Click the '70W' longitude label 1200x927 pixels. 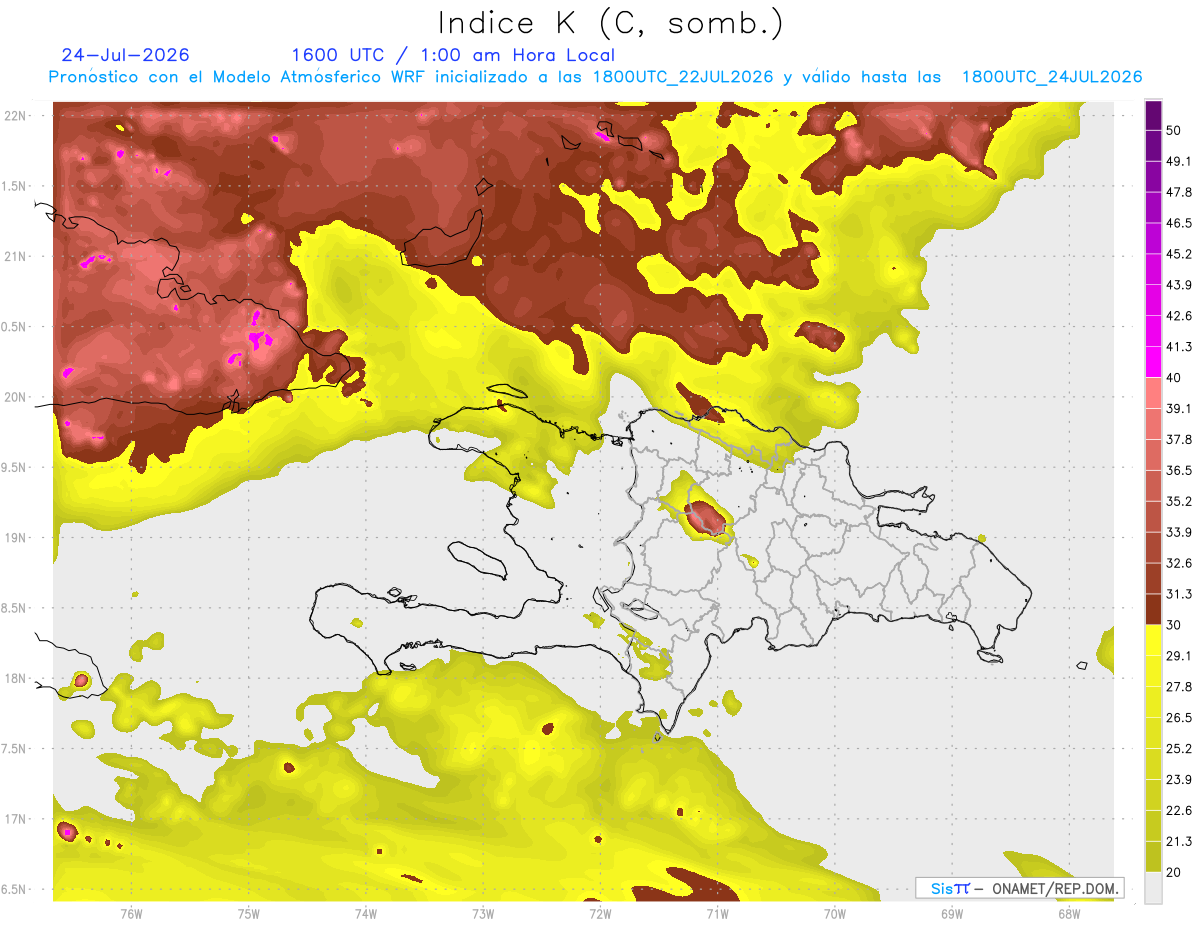point(835,914)
